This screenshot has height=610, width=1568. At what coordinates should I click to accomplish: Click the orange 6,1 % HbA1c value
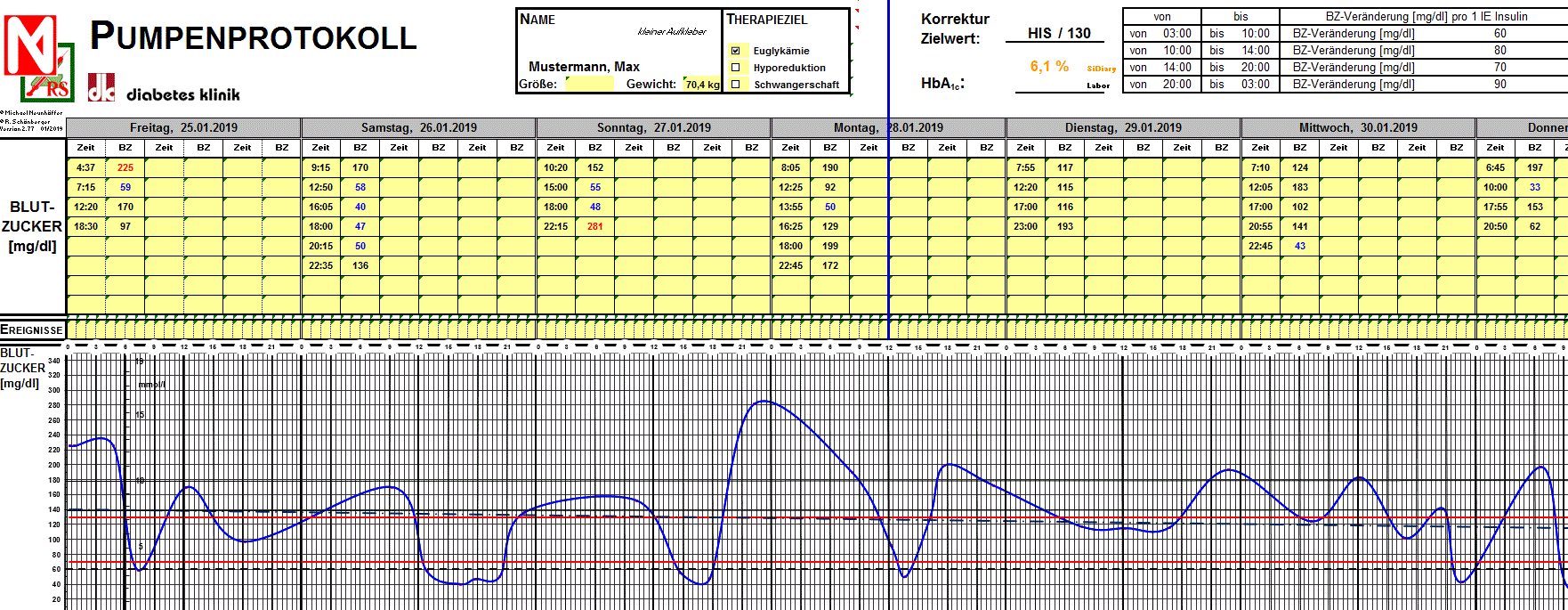1049,67
